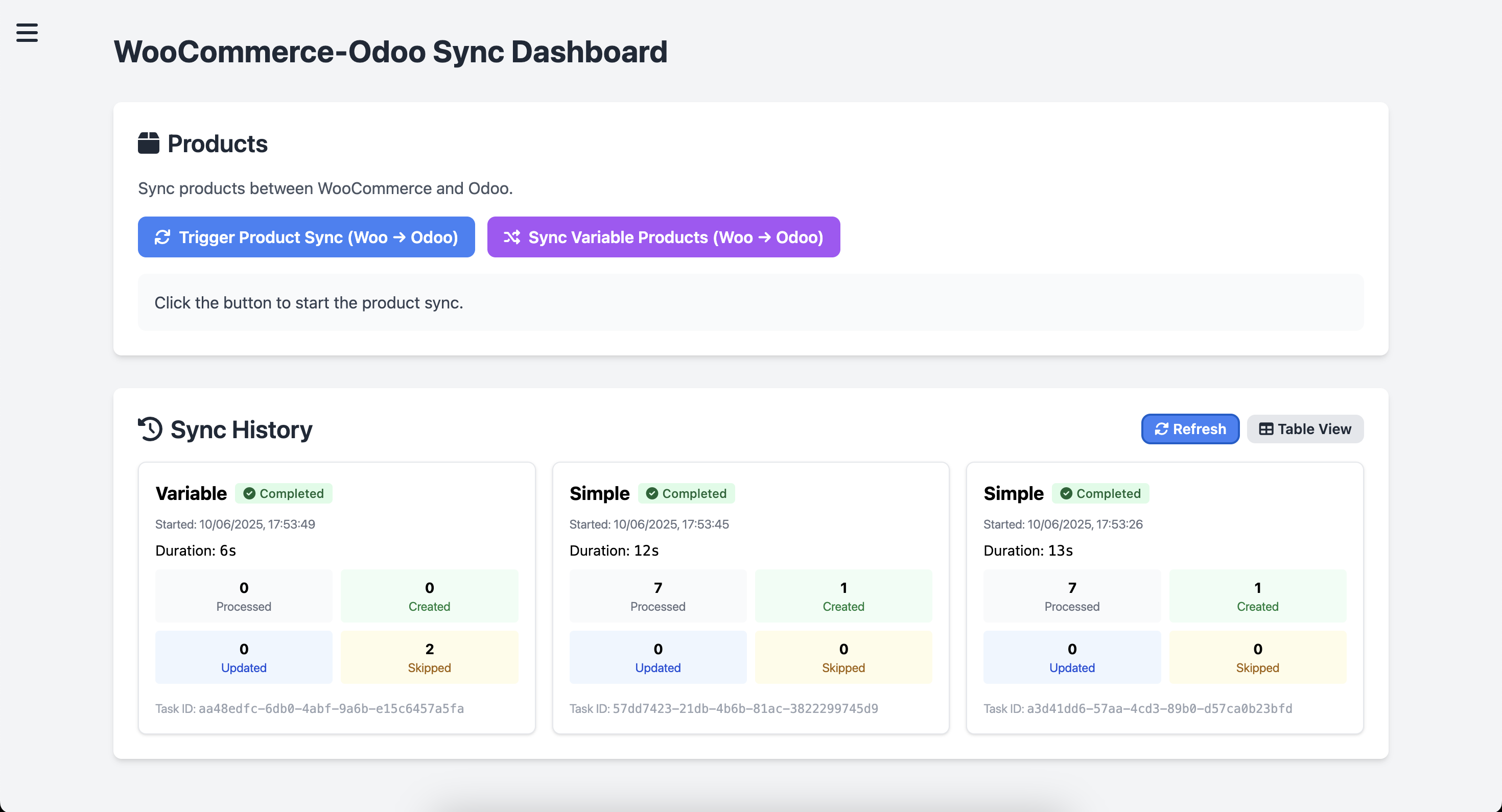This screenshot has height=812, width=1502.
Task: Refresh the sync history
Action: pos(1190,429)
